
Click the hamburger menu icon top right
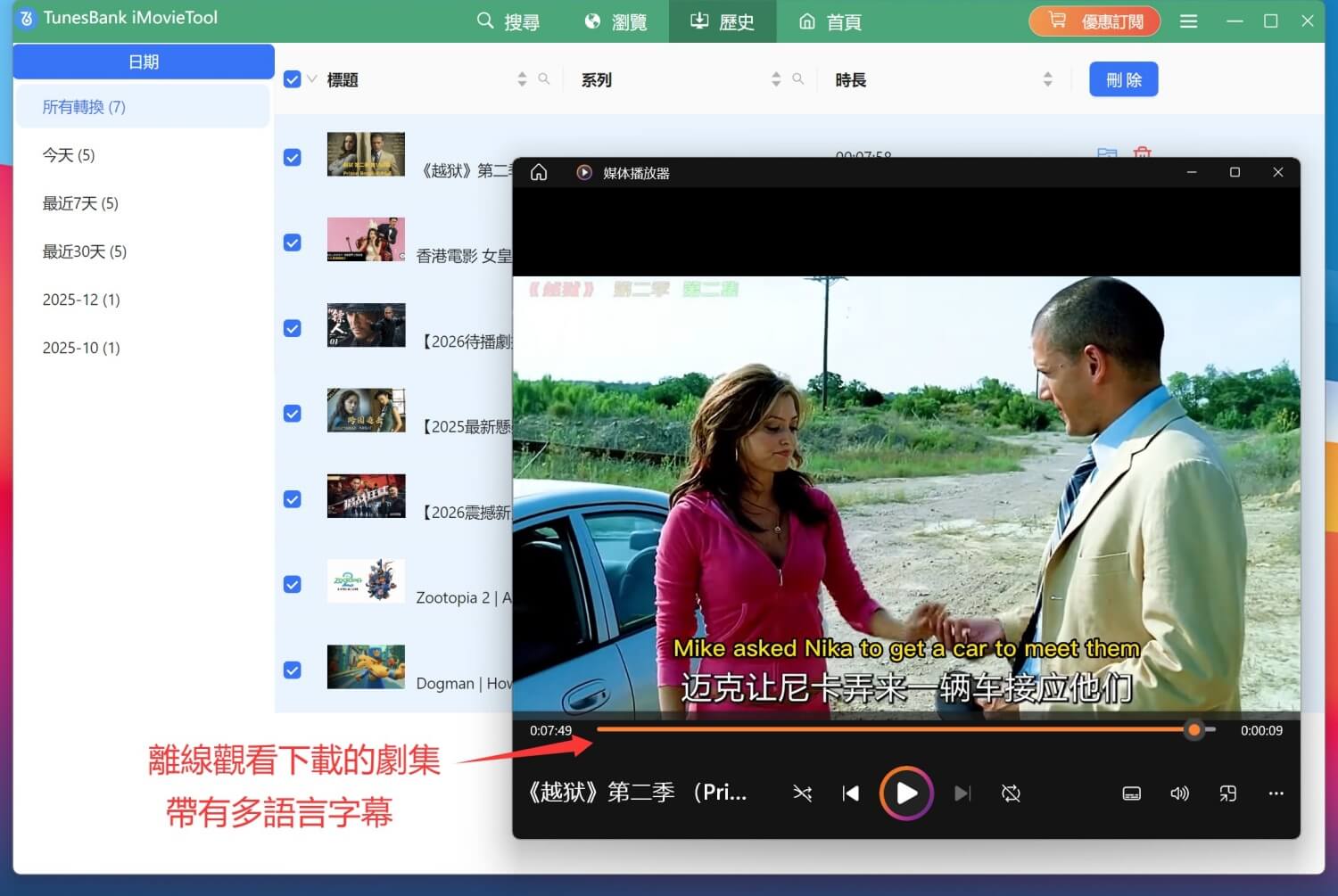pyautogui.click(x=1188, y=21)
